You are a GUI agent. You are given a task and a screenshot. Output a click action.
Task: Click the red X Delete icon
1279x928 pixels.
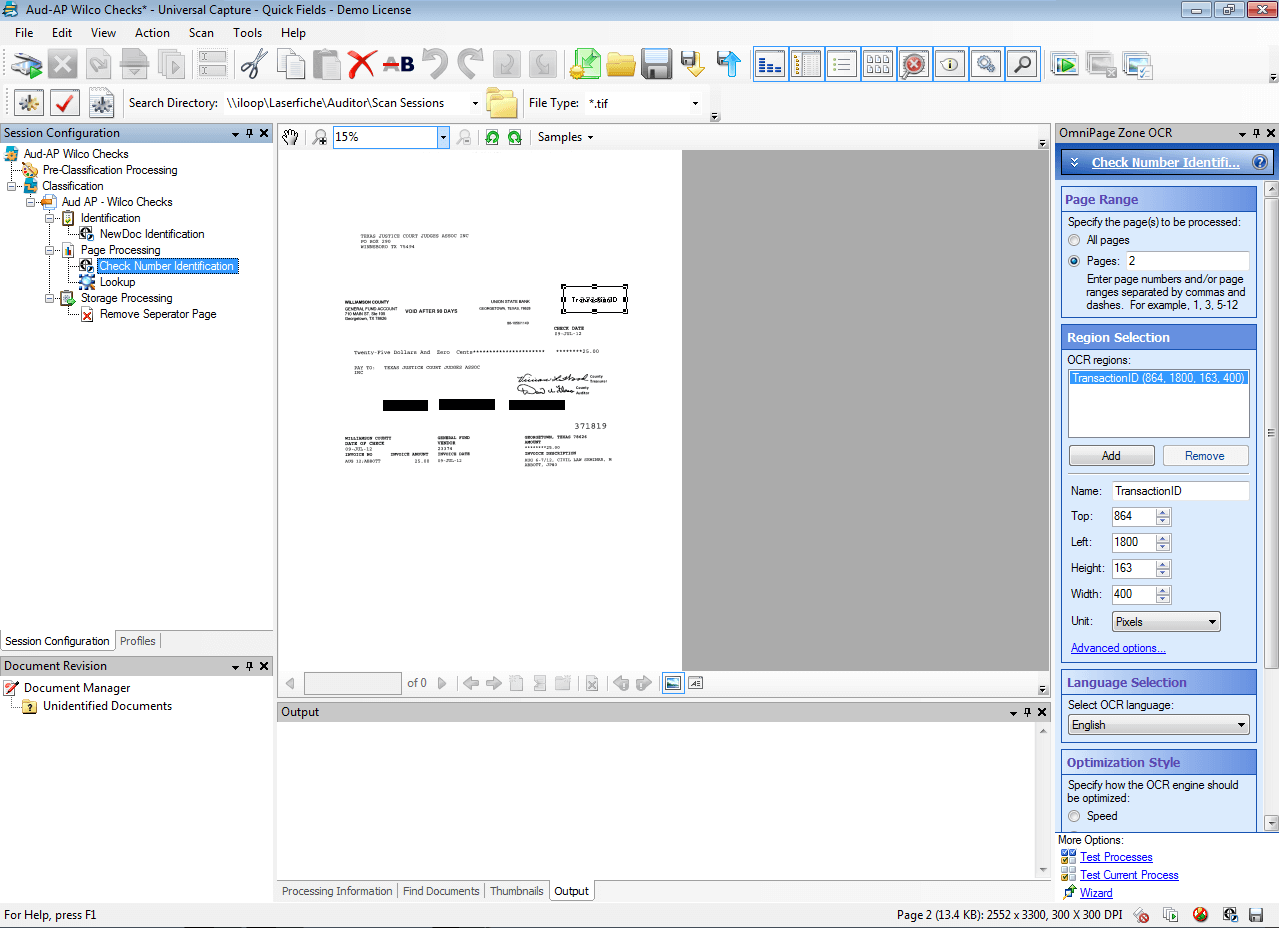[361, 65]
